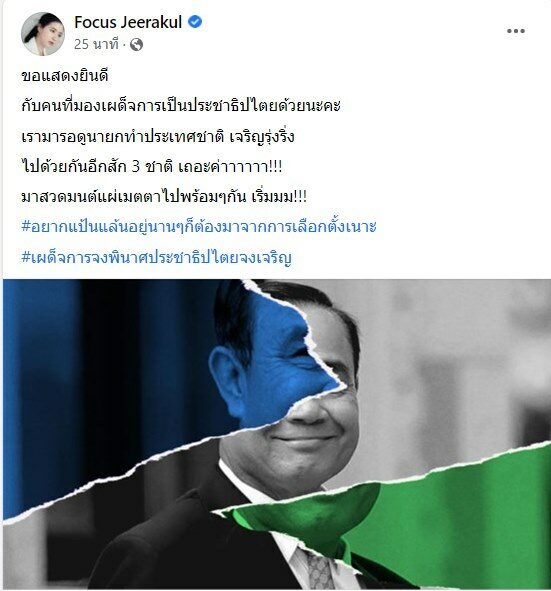Open the post timestamp 25 นาที
Screen dimensions: 551x591
click(96, 44)
